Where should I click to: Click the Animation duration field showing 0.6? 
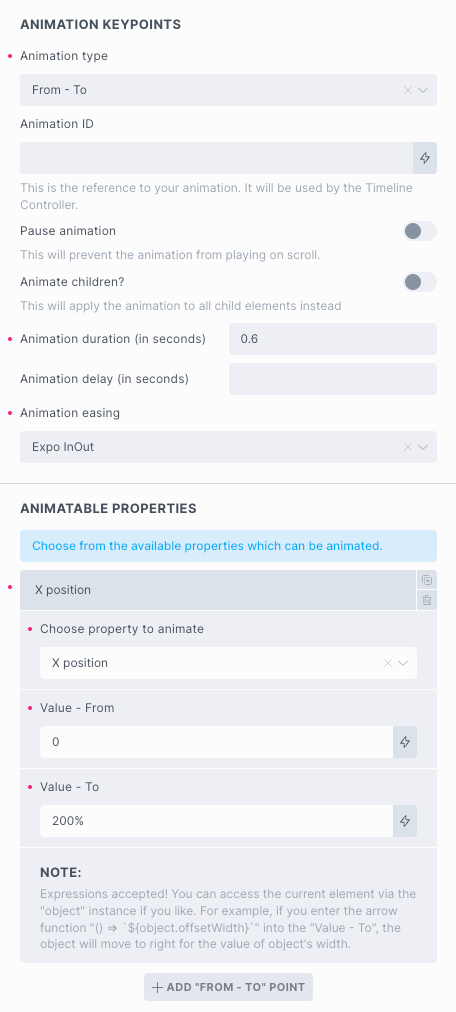(333, 339)
